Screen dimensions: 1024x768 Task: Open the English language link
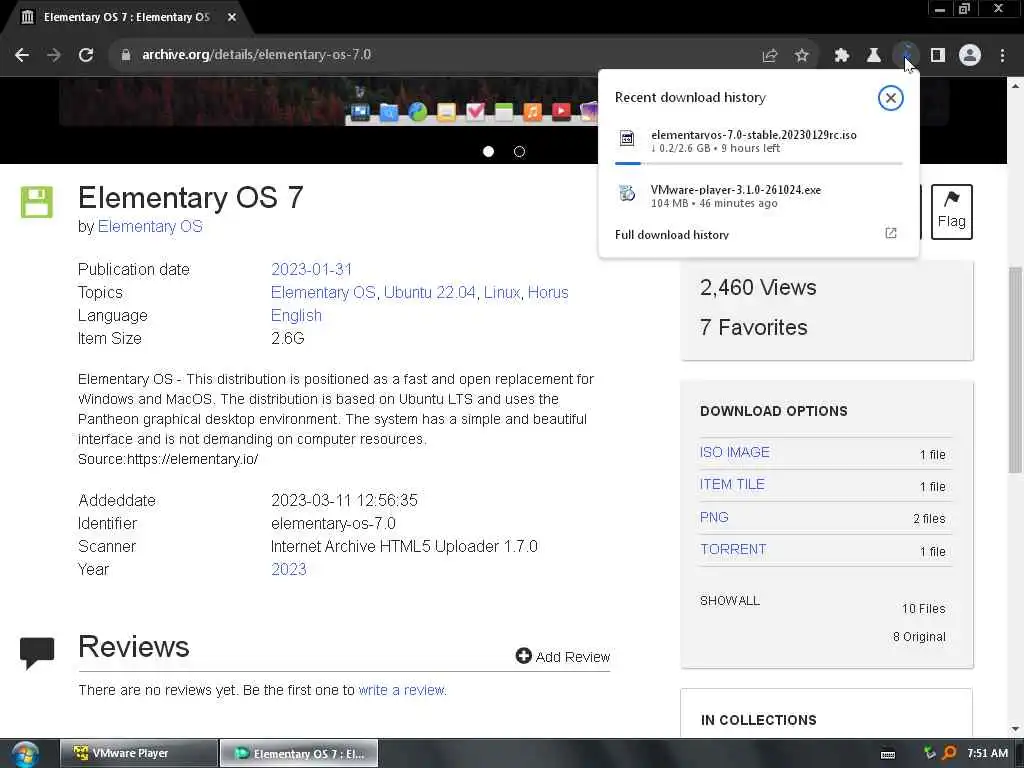(296, 315)
